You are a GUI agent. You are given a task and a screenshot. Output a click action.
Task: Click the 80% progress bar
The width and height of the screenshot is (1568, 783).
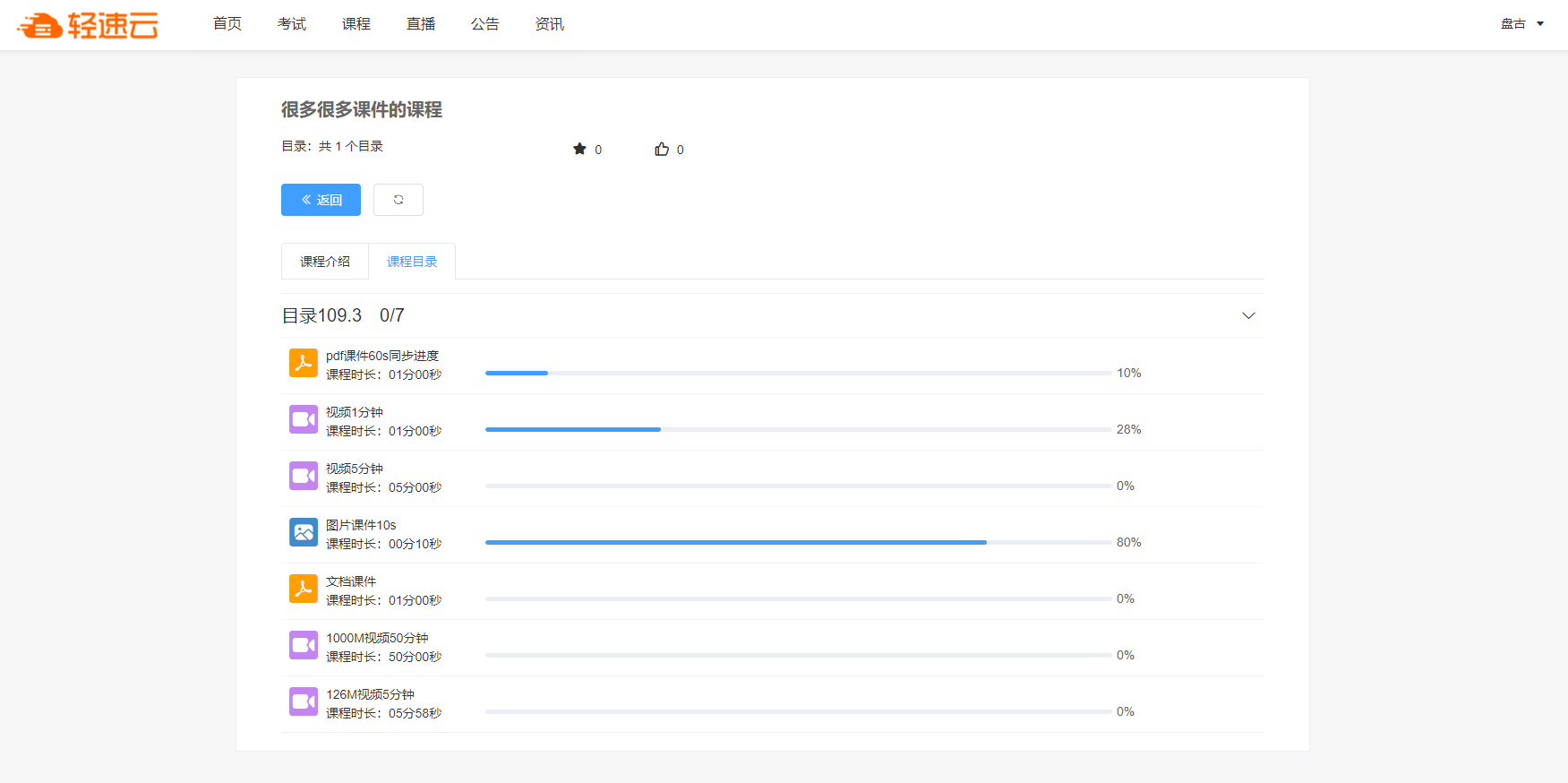click(798, 542)
